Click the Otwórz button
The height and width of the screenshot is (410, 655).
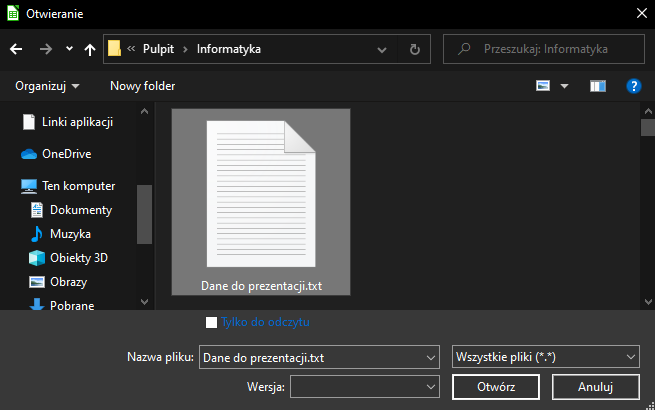[x=496, y=387]
